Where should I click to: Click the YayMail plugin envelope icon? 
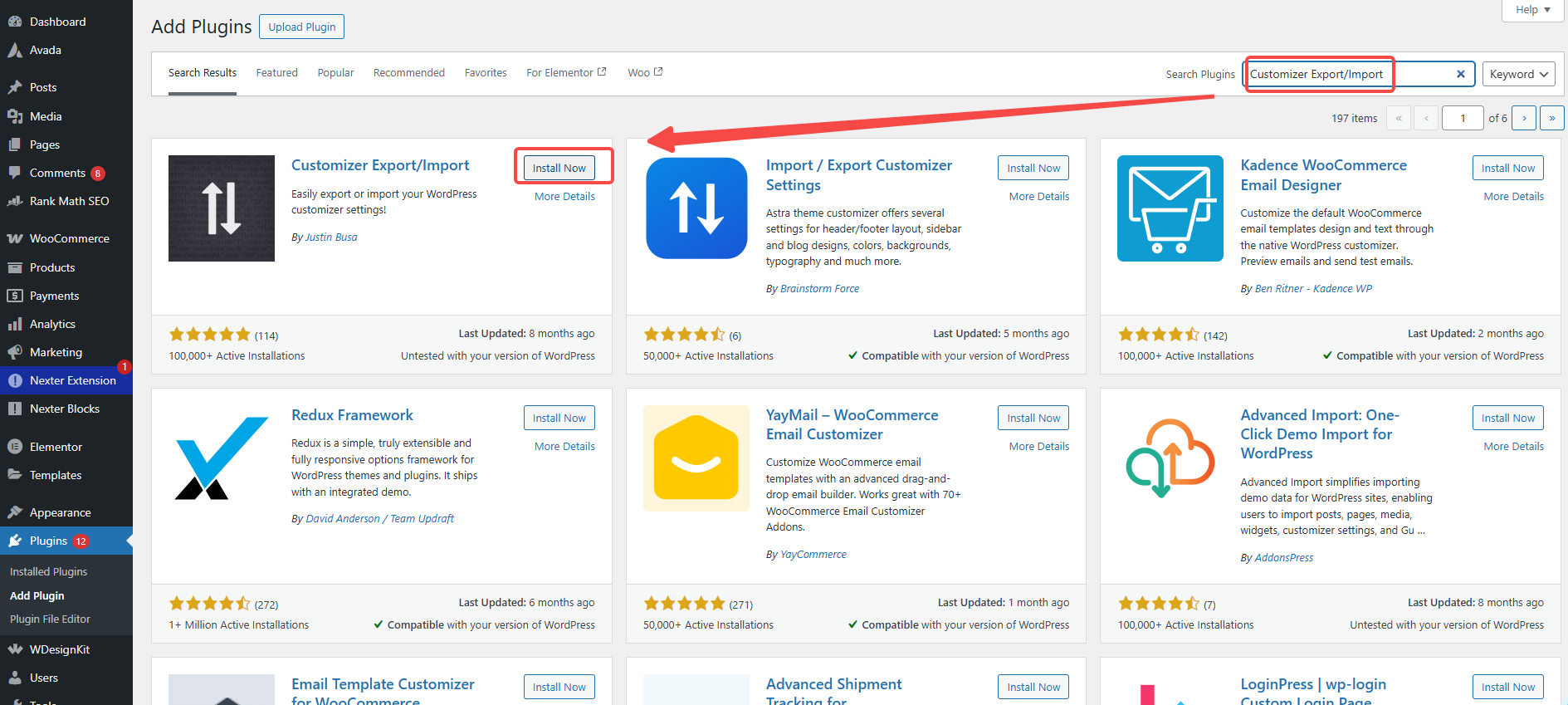click(x=696, y=458)
